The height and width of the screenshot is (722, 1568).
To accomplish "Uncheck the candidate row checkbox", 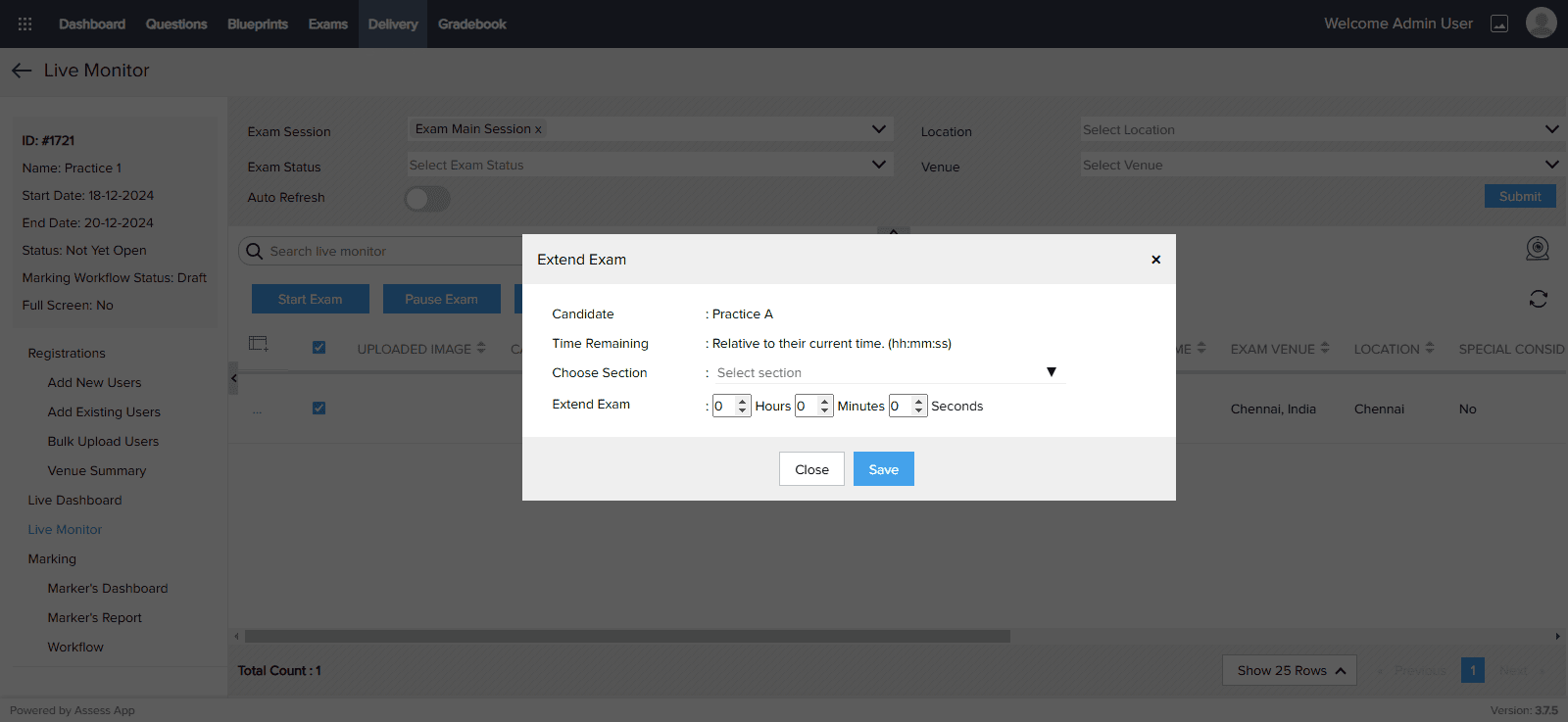I will 318,409.
